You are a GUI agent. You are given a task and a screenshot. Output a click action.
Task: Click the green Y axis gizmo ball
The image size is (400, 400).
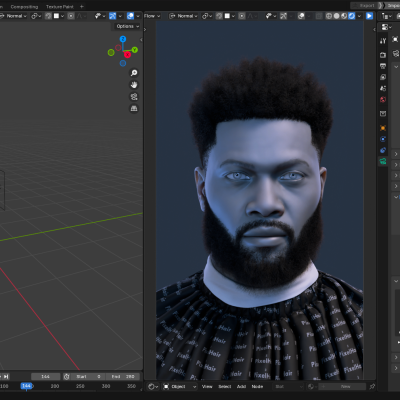tap(135, 50)
